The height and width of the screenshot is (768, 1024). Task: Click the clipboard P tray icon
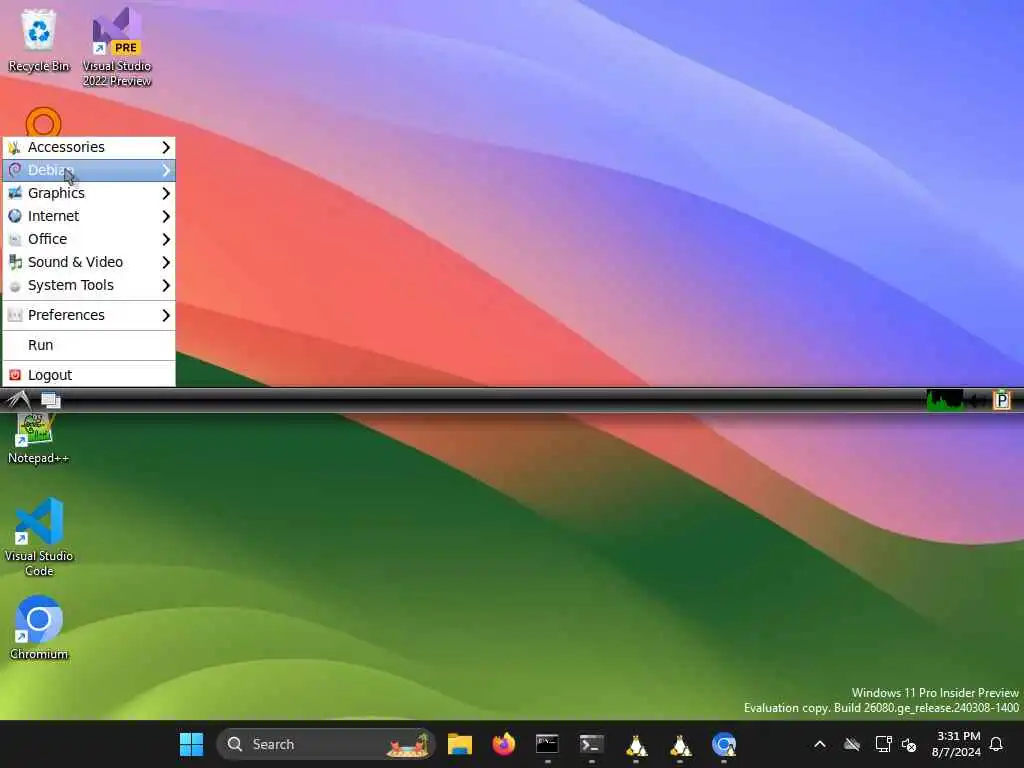click(x=1001, y=400)
